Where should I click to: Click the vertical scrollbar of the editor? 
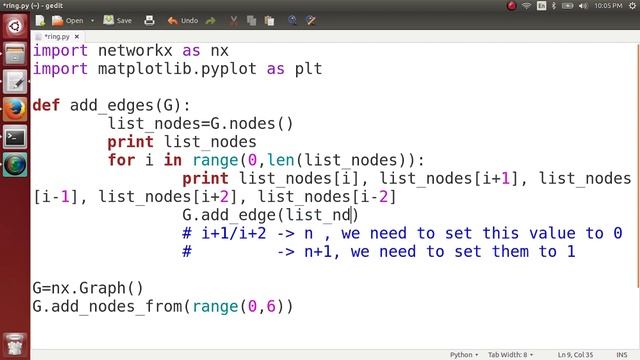click(x=638, y=165)
